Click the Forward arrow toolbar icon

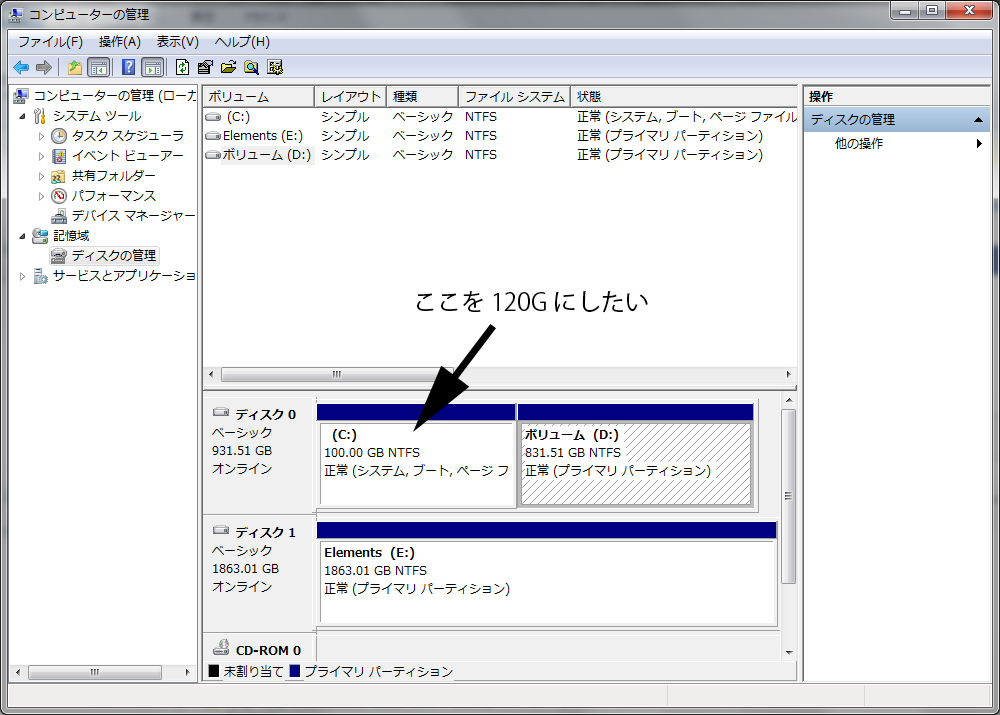pyautogui.click(x=44, y=67)
